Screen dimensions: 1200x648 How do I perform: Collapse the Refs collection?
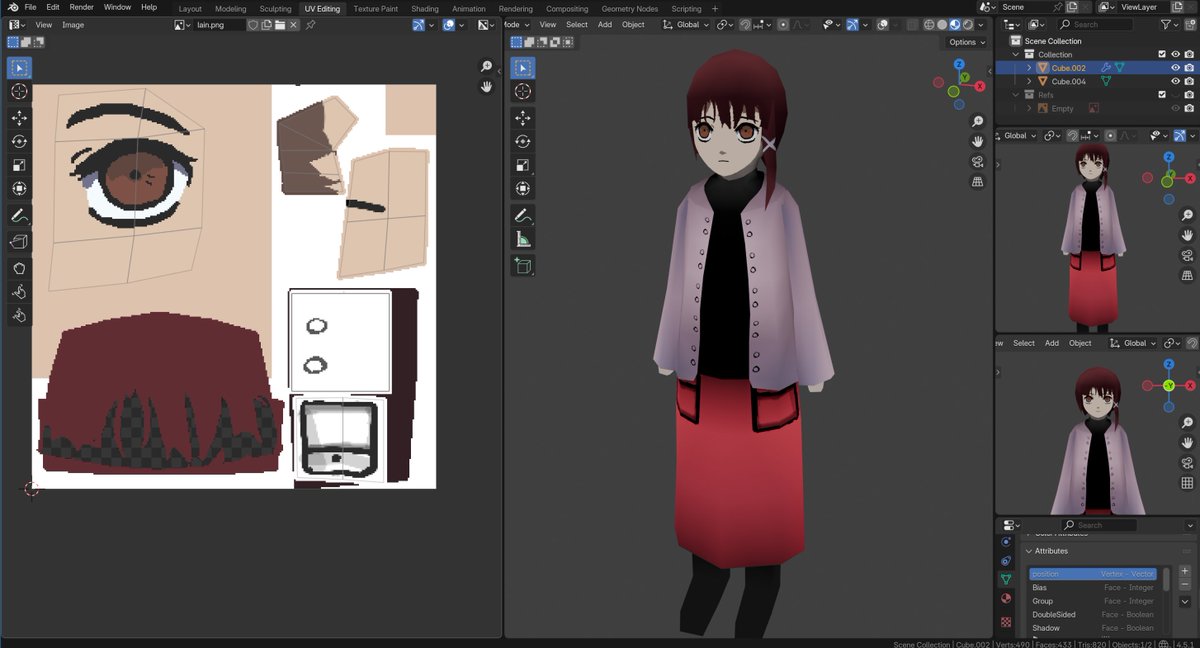pyautogui.click(x=1015, y=95)
